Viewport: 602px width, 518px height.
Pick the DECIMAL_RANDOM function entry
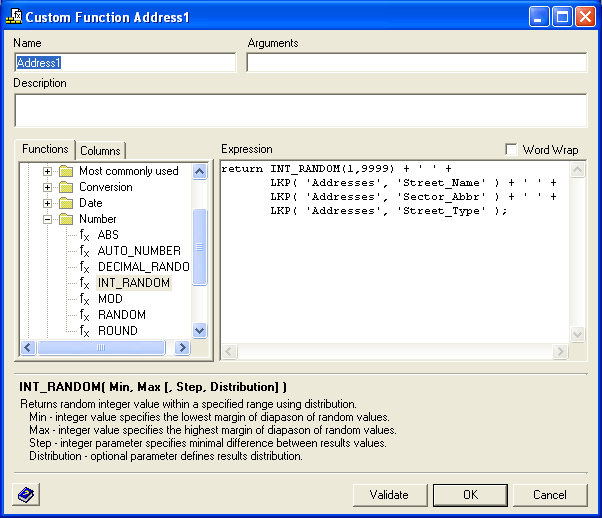coord(143,267)
